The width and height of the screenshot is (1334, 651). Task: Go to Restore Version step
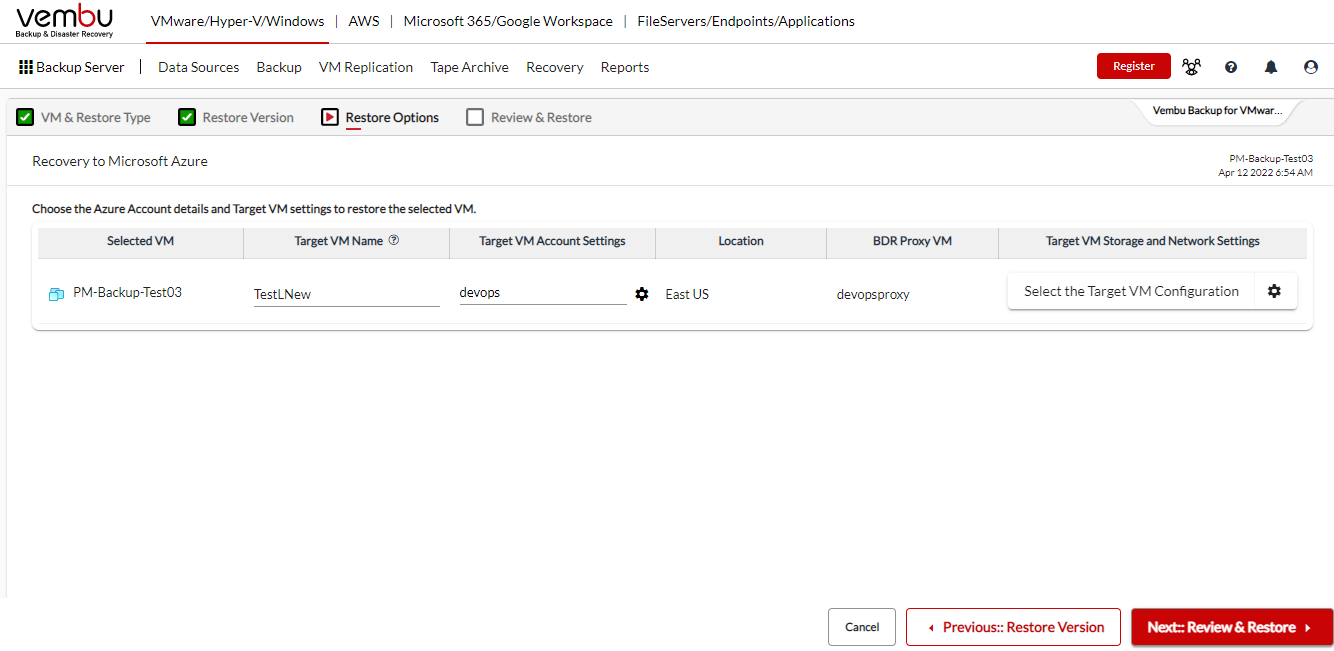pyautogui.click(x=248, y=117)
